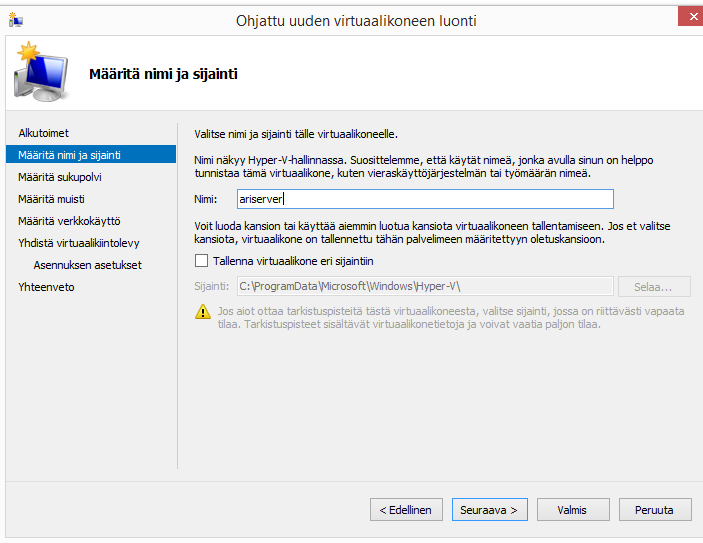Click the Nimi: label
The width and height of the screenshot is (703, 543).
[205, 199]
